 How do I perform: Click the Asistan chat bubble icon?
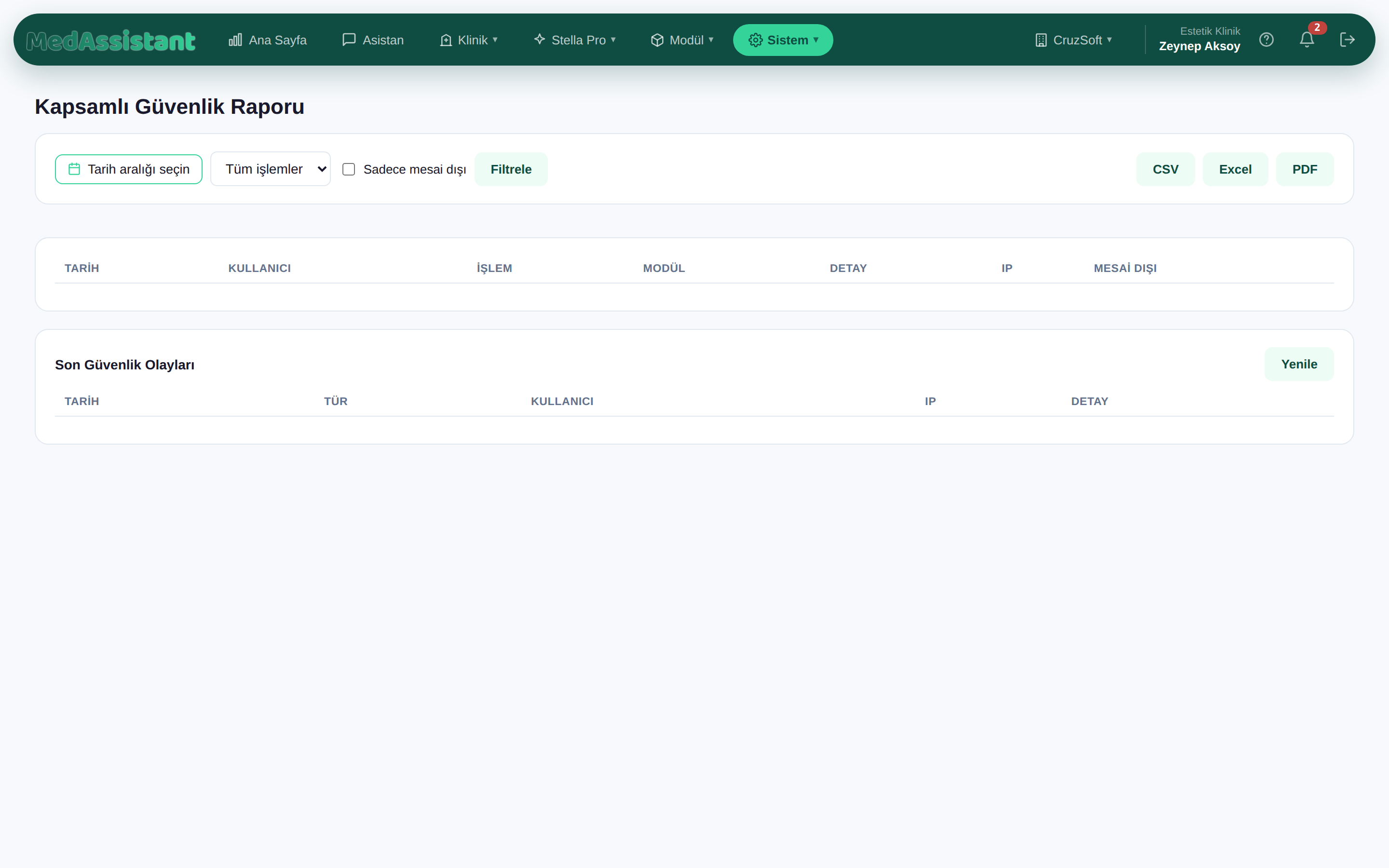pyautogui.click(x=349, y=40)
